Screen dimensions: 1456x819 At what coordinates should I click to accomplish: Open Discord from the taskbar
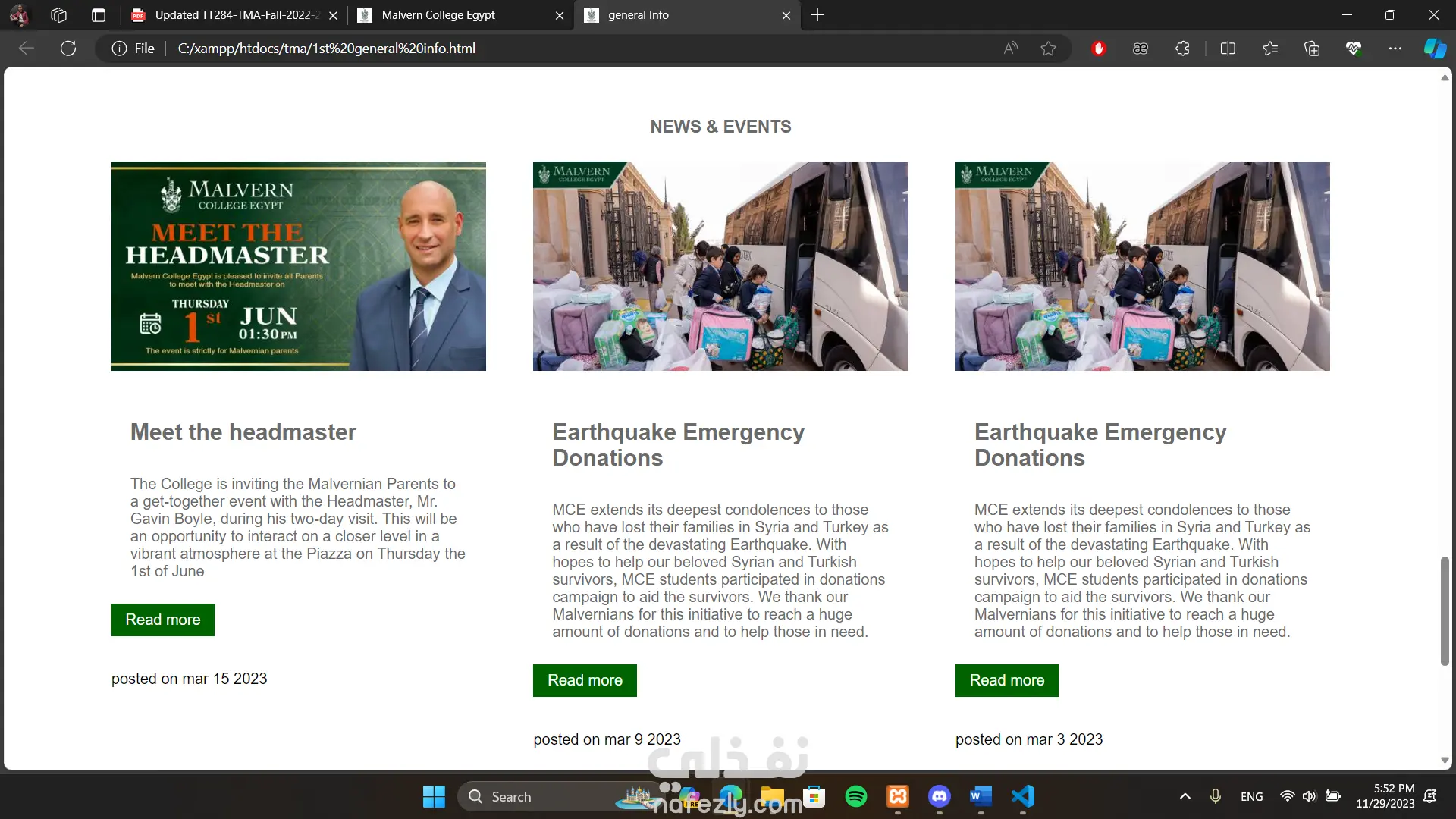(940, 796)
